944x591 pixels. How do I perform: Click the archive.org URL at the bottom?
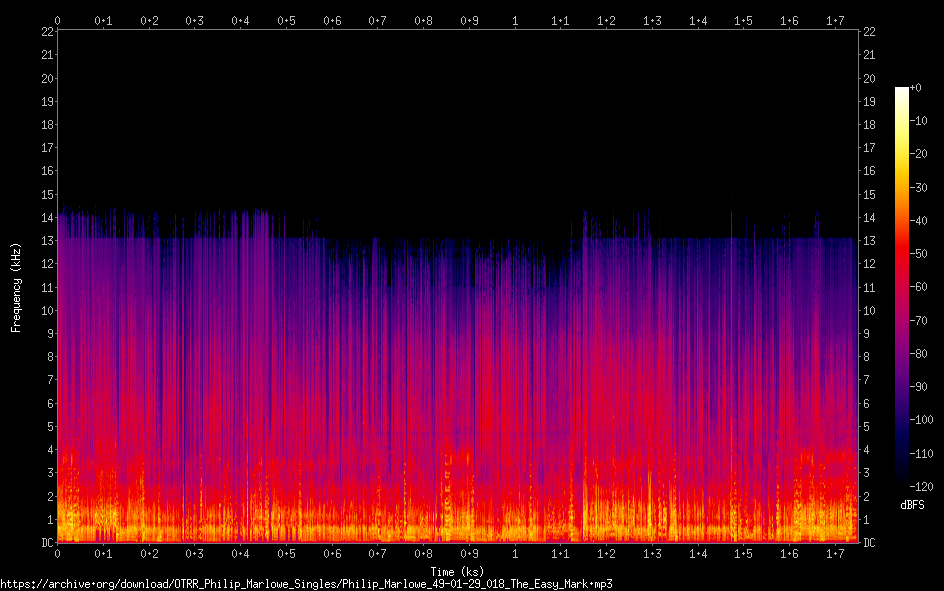[x=306, y=583]
